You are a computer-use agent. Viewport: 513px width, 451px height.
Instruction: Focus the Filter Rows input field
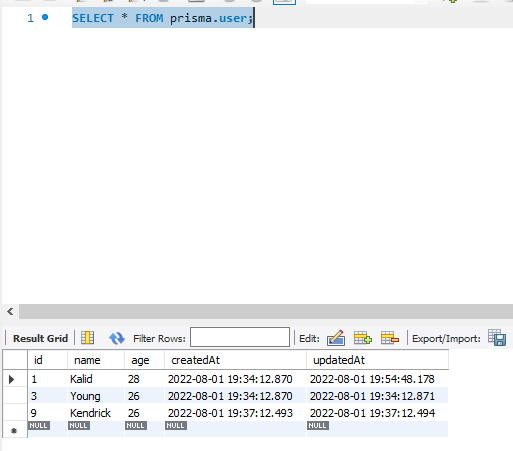[x=240, y=337]
